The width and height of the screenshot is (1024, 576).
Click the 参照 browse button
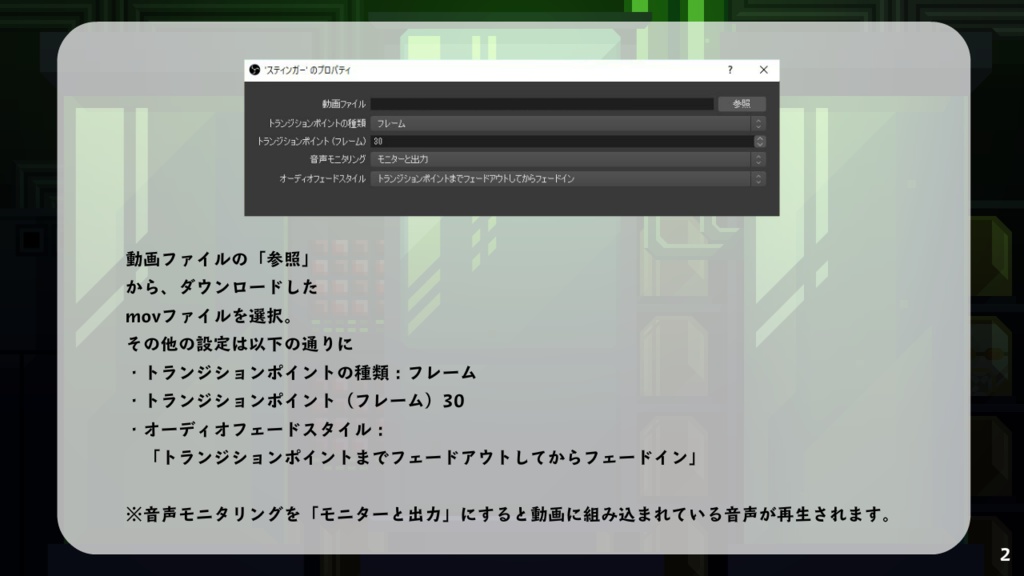pos(742,103)
